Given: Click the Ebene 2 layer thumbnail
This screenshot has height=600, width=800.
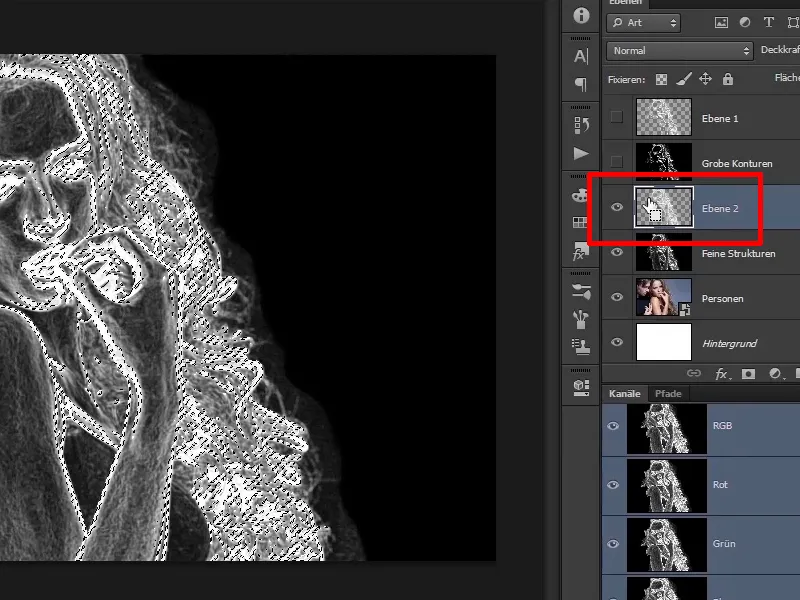Looking at the screenshot, I should click(664, 207).
